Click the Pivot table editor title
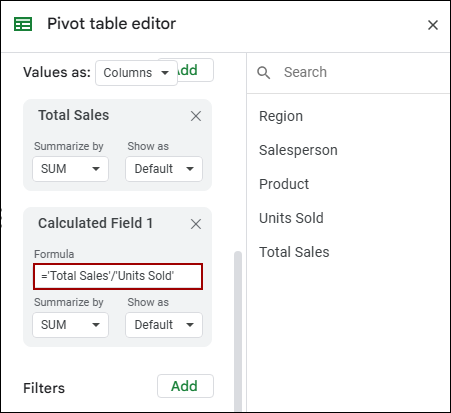The image size is (451, 413). point(112,24)
